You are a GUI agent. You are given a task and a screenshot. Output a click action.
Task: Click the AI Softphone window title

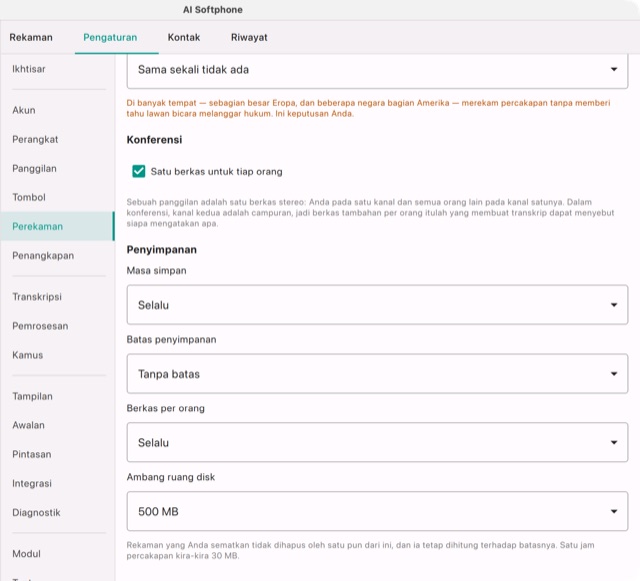pos(213,10)
